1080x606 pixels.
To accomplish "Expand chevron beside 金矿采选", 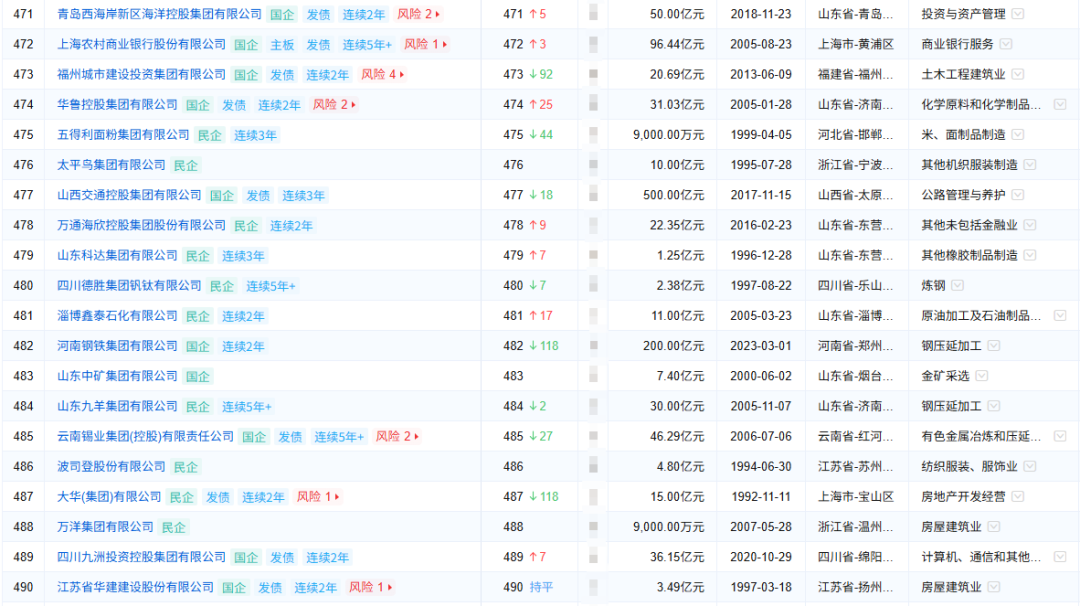I will [x=982, y=376].
